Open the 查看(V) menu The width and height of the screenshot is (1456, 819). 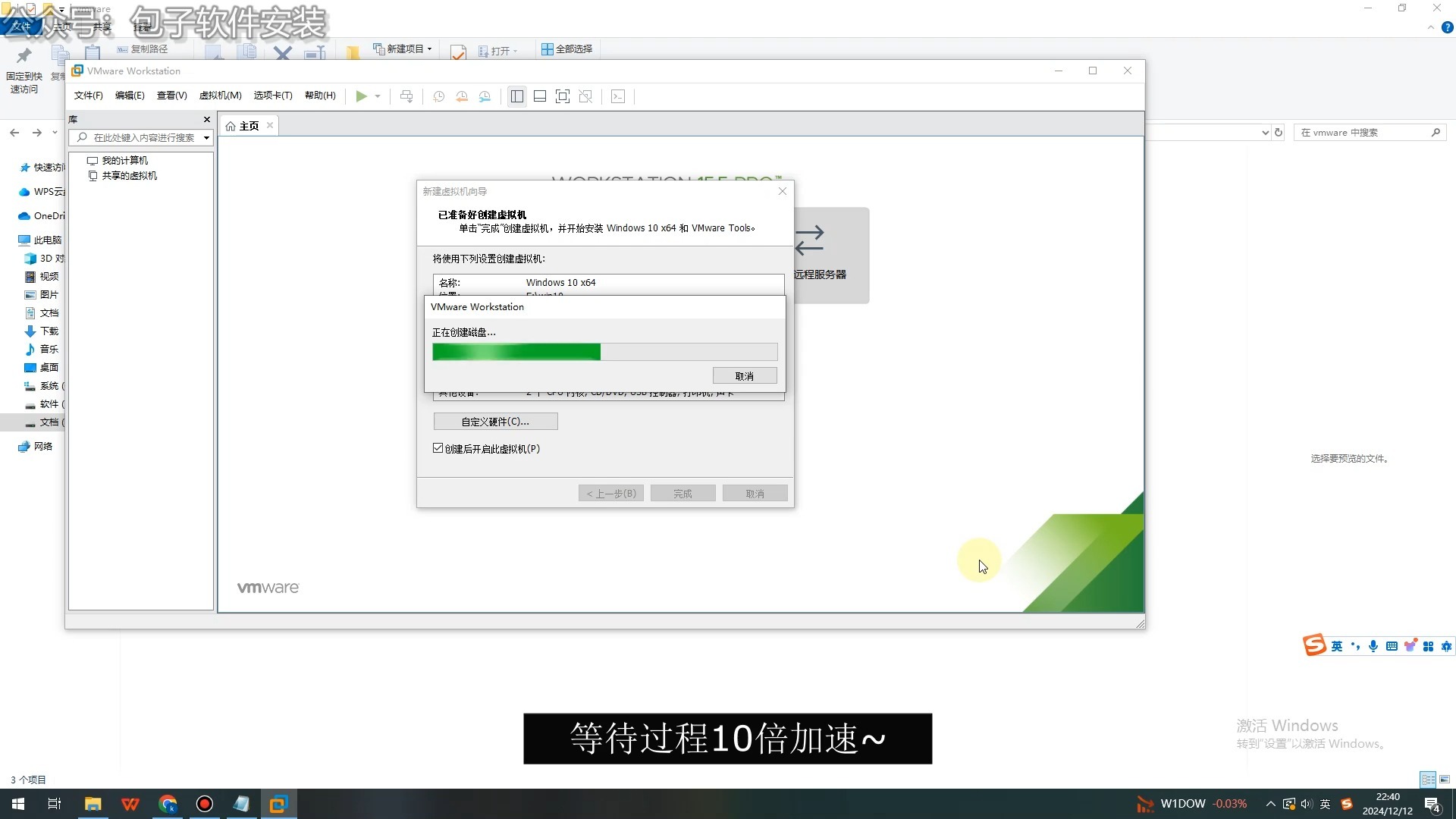[171, 96]
